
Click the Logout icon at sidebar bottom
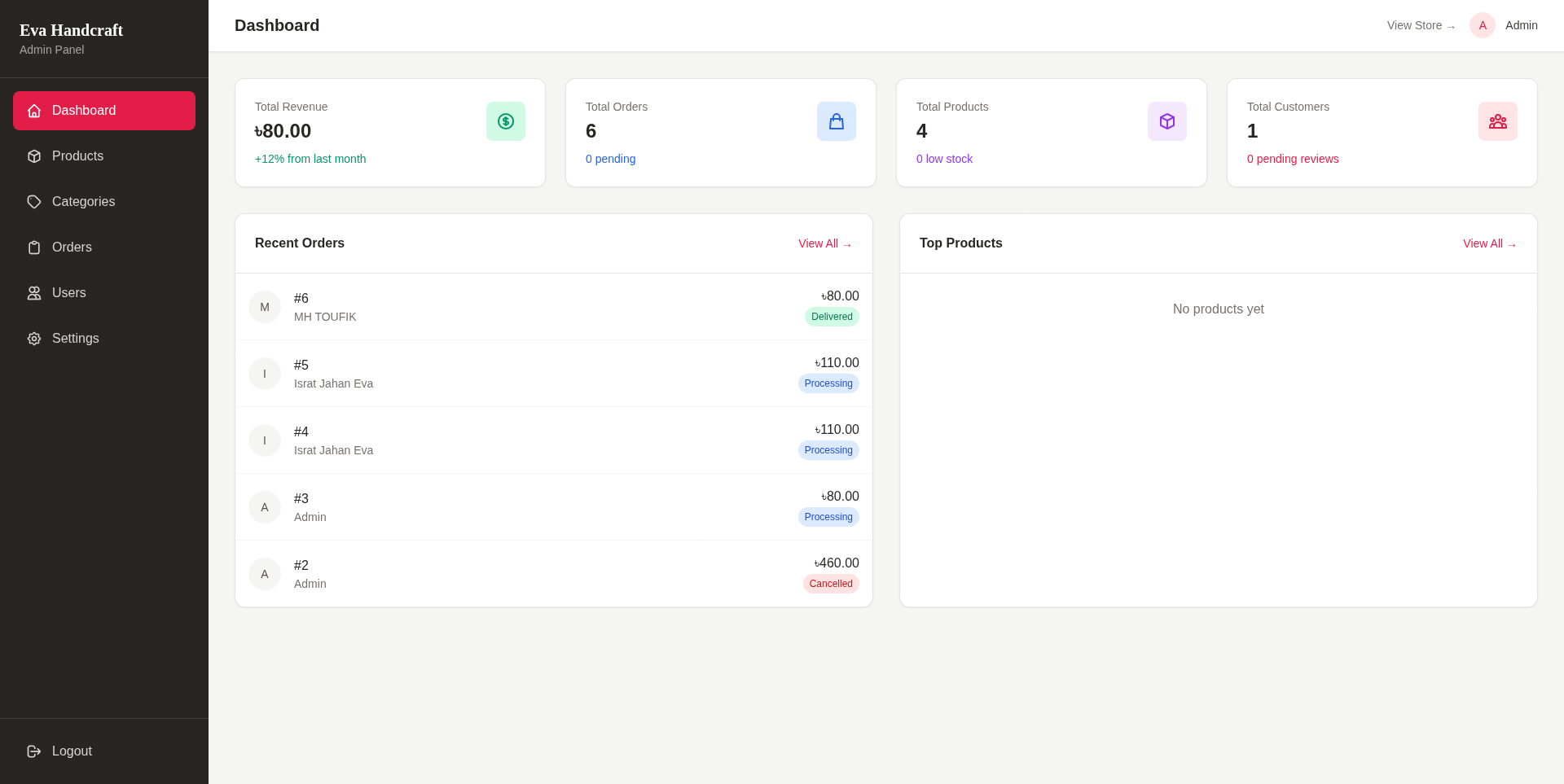click(x=34, y=751)
